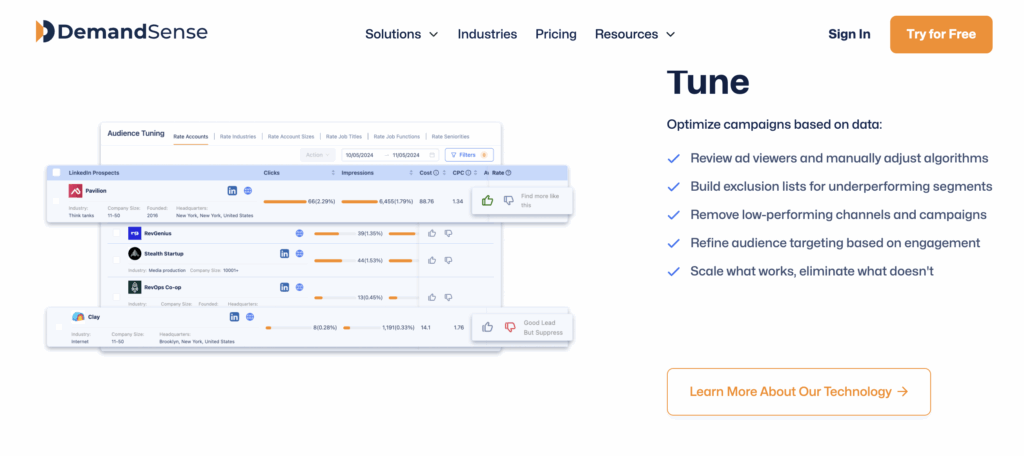Click 'Good Lead But Suppress' label
The image size is (1024, 456).
coord(543,327)
